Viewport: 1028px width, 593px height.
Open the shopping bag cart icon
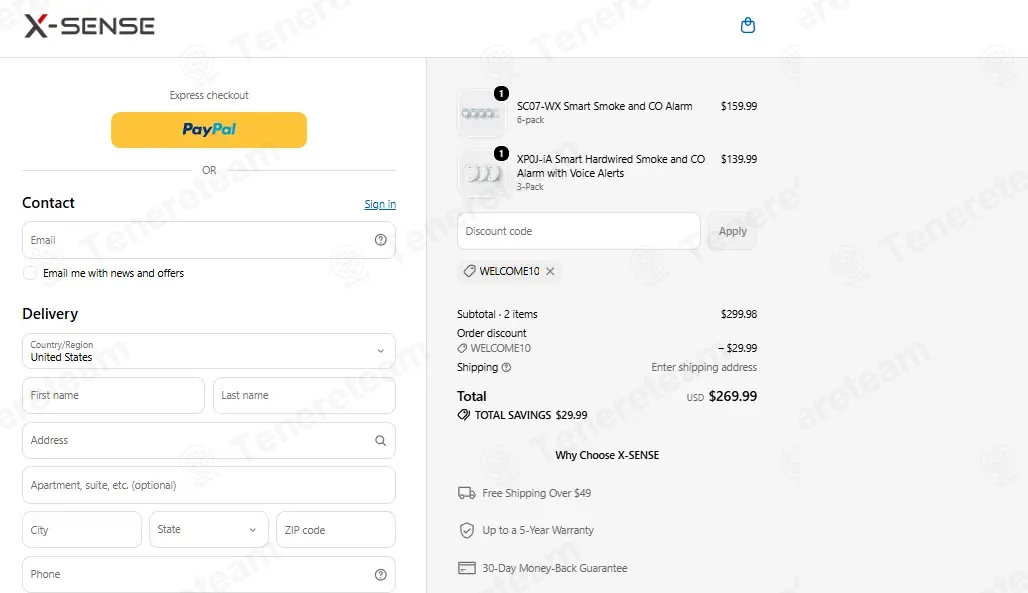pyautogui.click(x=747, y=26)
